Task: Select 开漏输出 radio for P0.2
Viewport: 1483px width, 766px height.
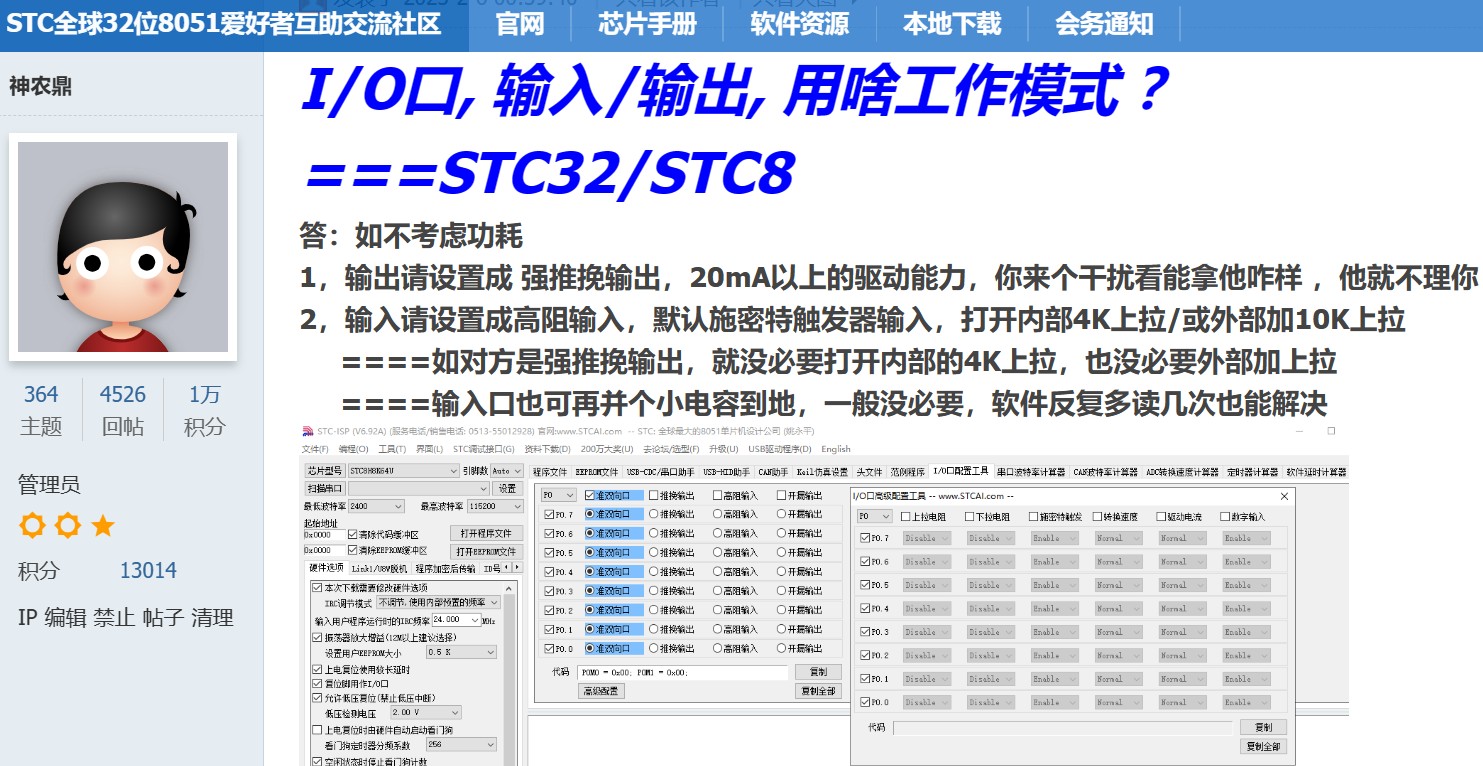Action: tap(782, 610)
